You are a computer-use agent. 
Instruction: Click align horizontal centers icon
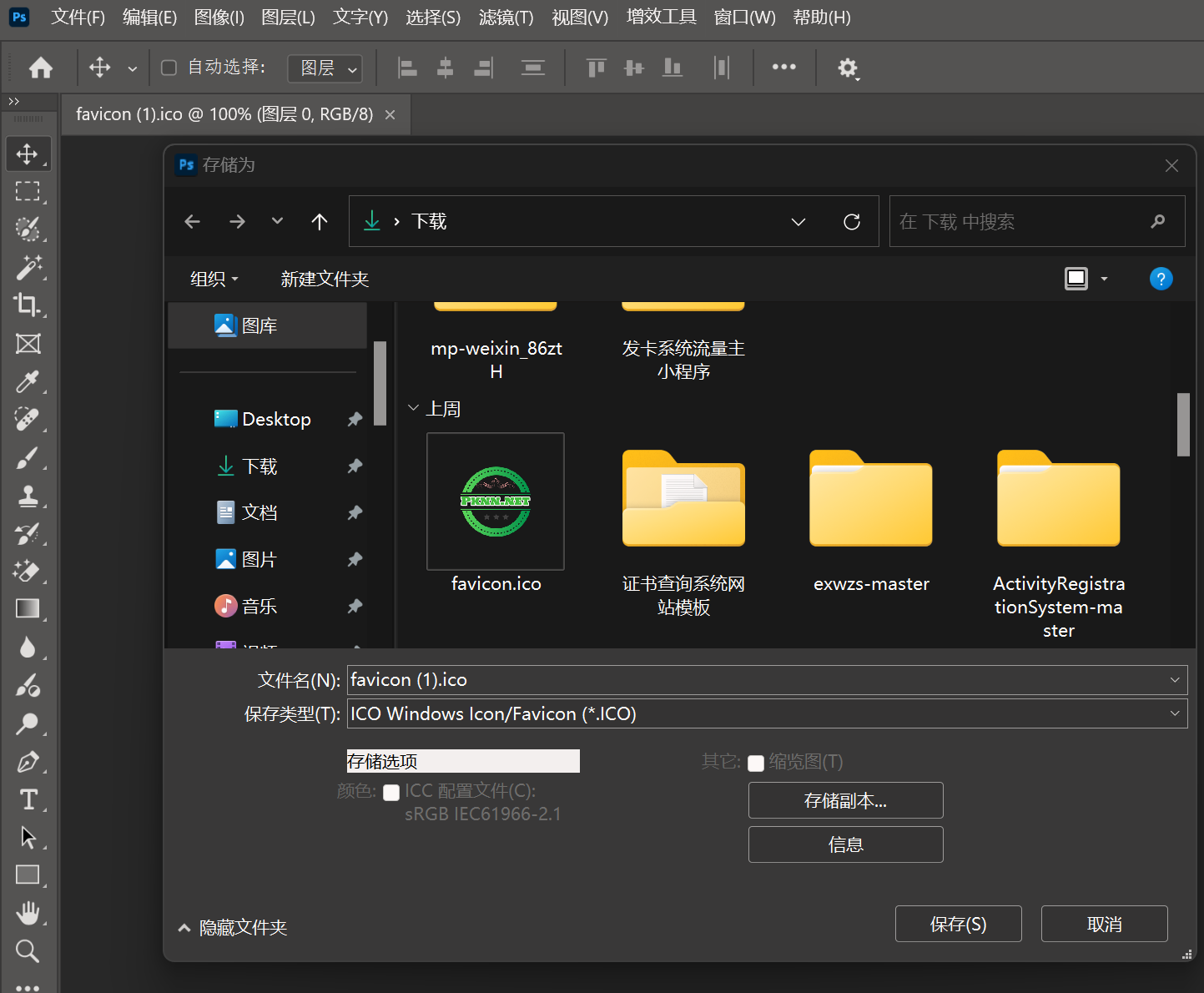[x=446, y=68]
